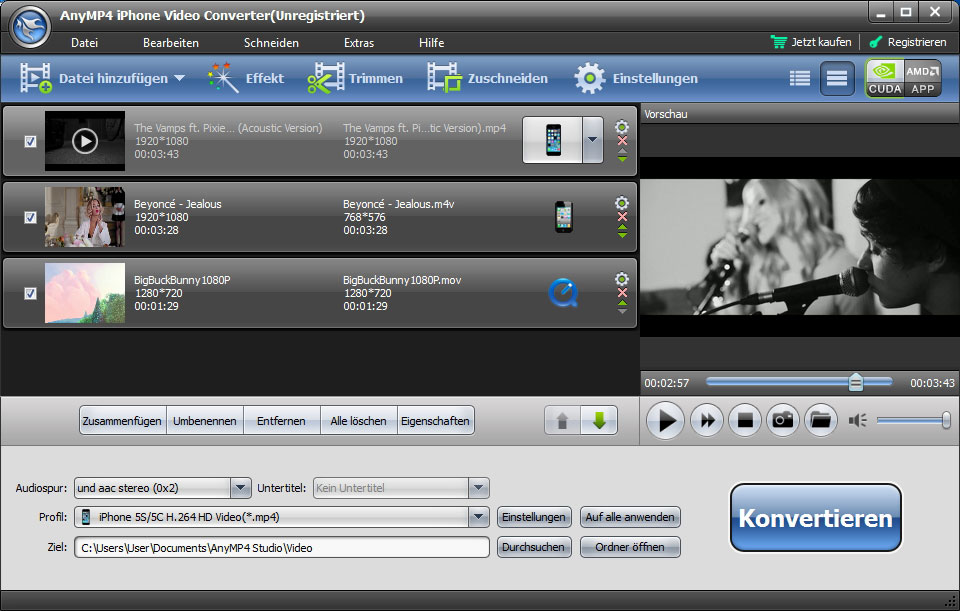Open the Zuschneiden crop tool

(x=487, y=78)
